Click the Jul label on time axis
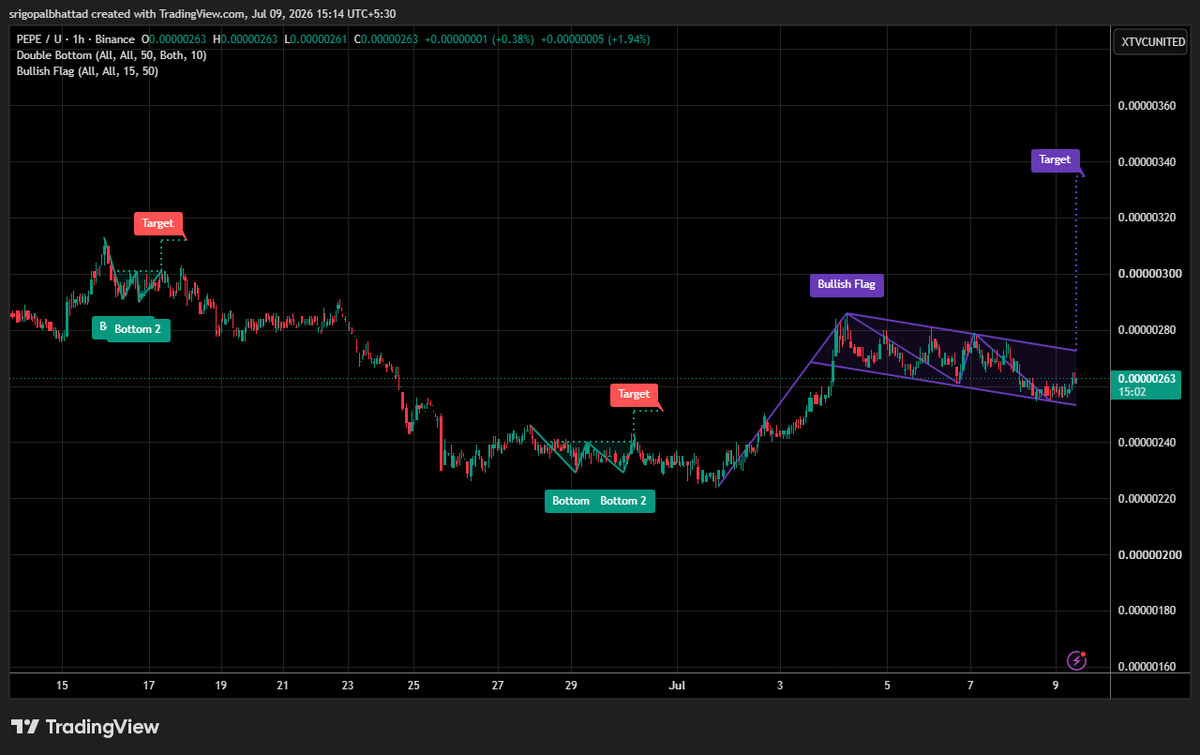This screenshot has height=755, width=1200. (x=677, y=686)
